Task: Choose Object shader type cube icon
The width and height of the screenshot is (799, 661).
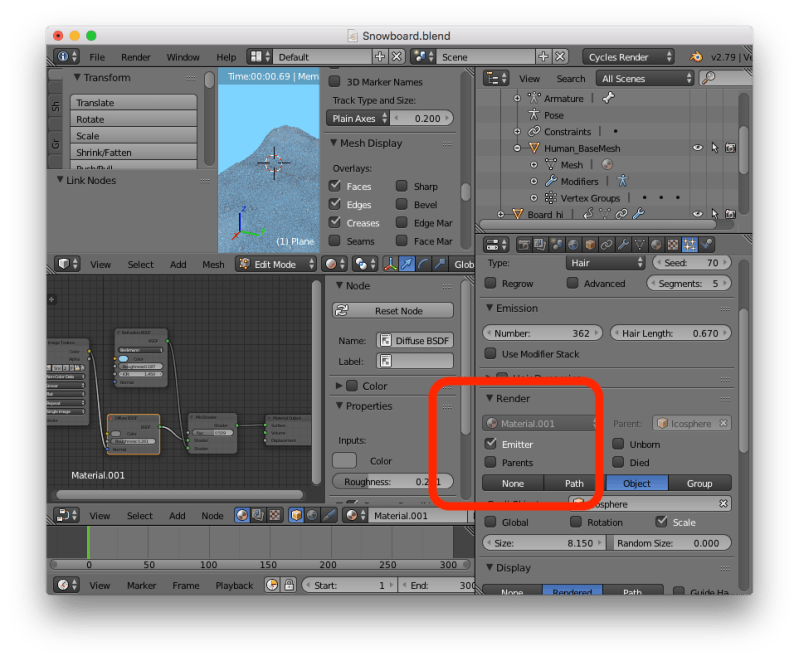Action: 296,515
